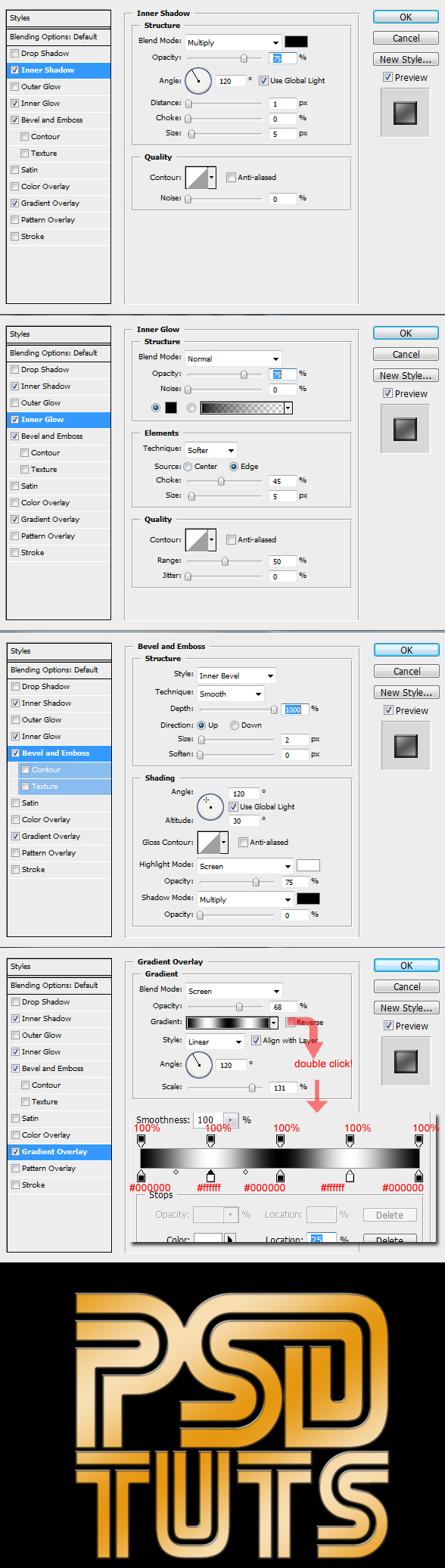Image resolution: width=445 pixels, height=1568 pixels.
Task: Select the highlighted Texture entry under Bevel and Emboss
Action: coord(65,786)
